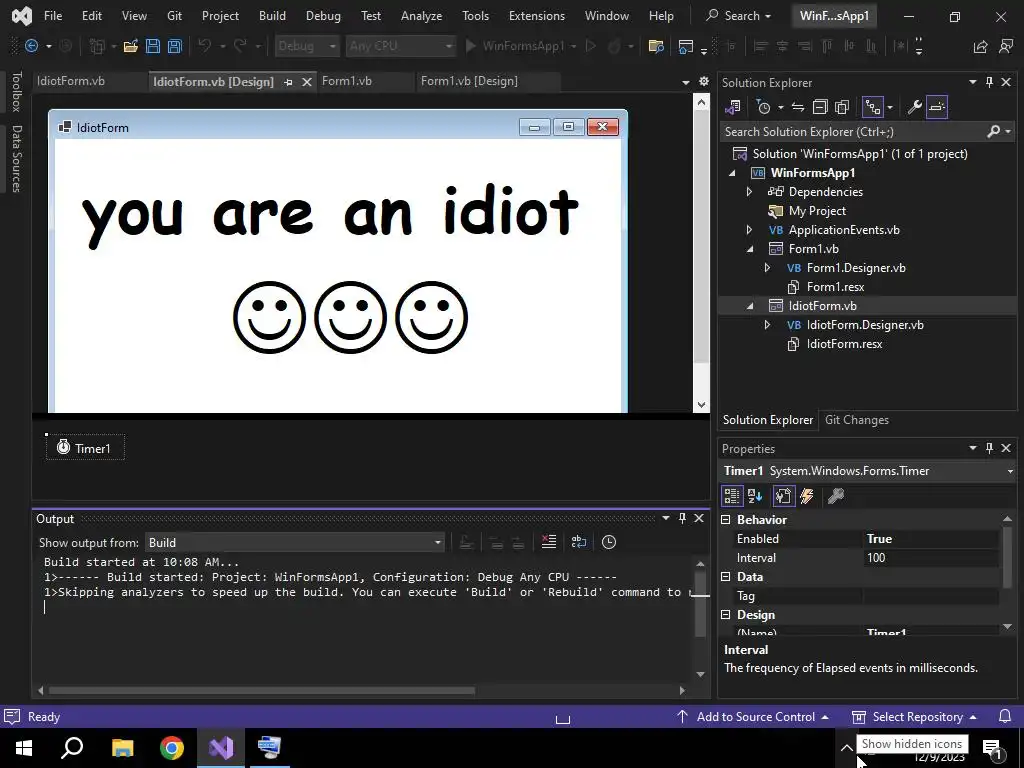Viewport: 1024px width, 768px height.
Task: Toggle Show All Files in Solution Explorer
Action: click(842, 107)
